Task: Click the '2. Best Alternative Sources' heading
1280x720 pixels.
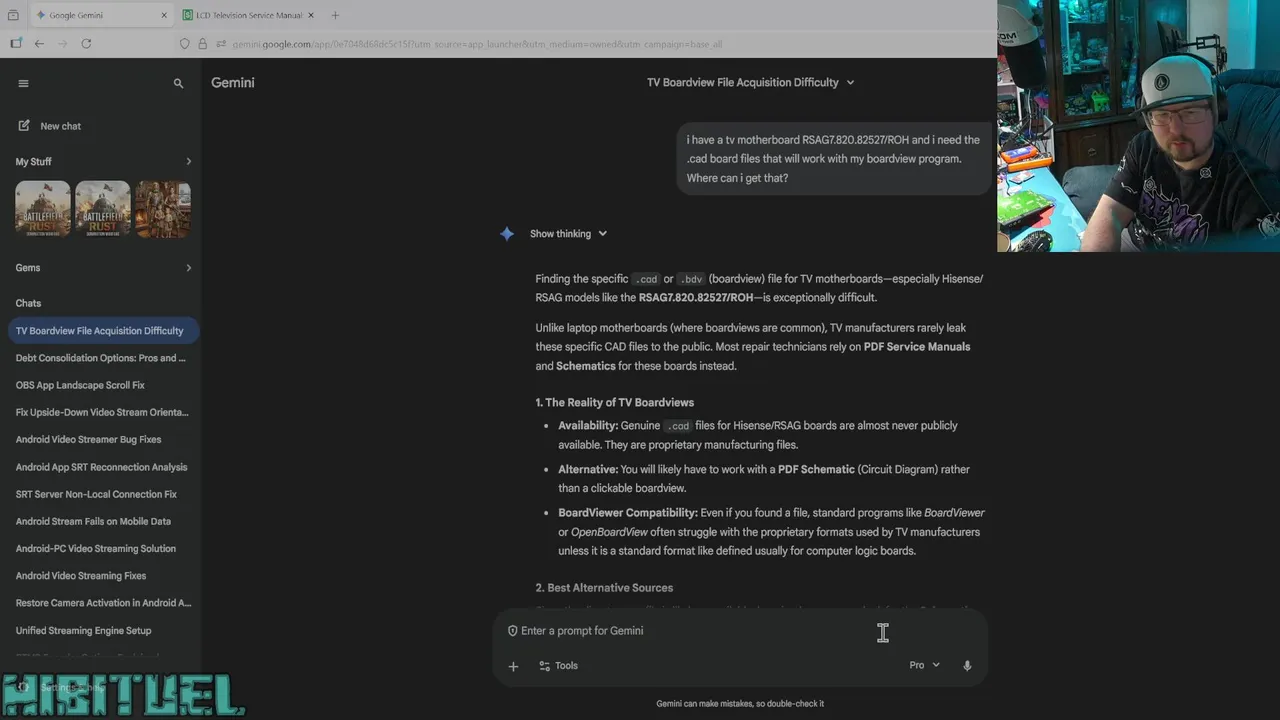Action: tap(604, 588)
